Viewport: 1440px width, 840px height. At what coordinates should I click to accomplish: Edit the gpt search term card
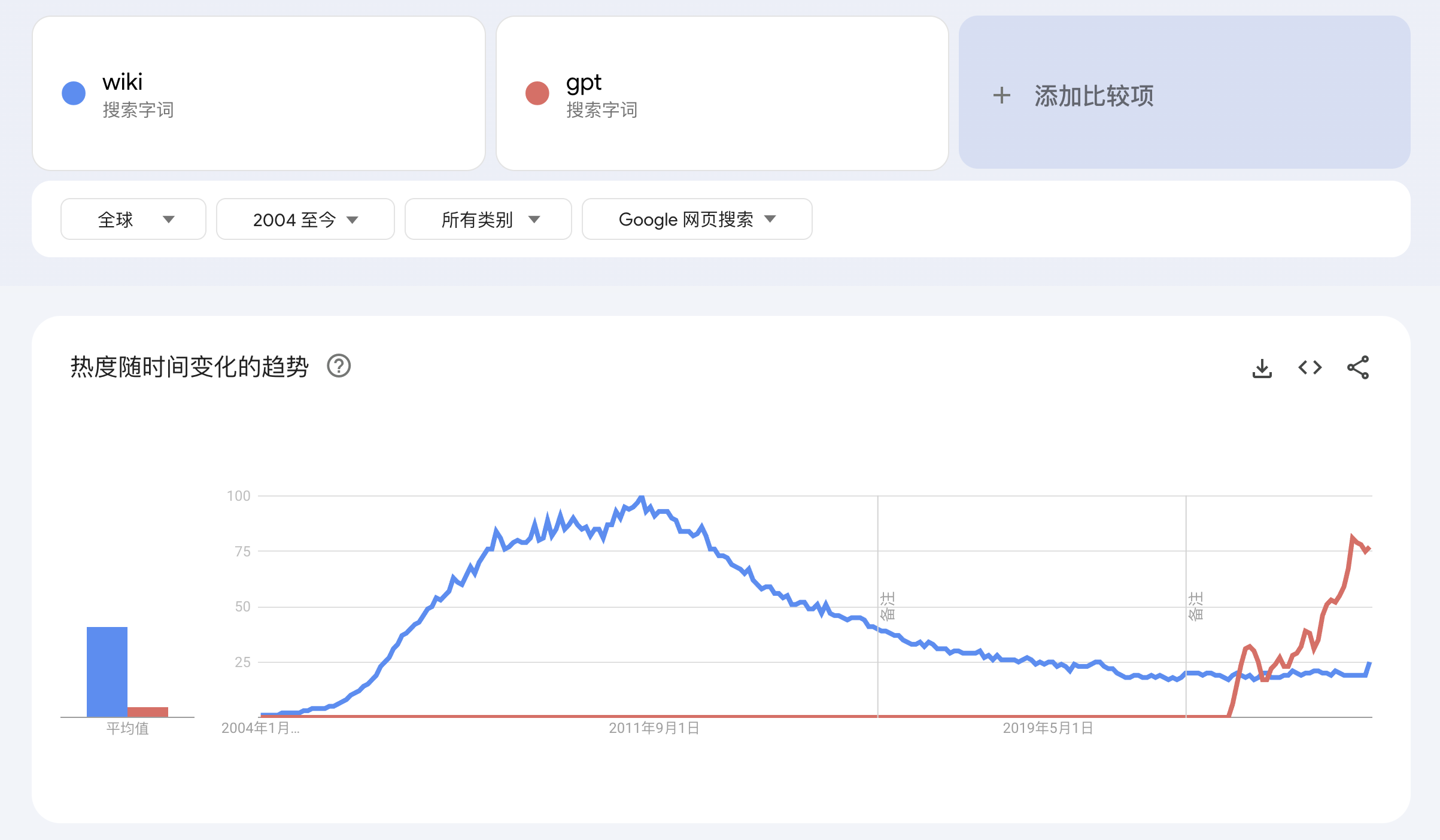pos(722,93)
